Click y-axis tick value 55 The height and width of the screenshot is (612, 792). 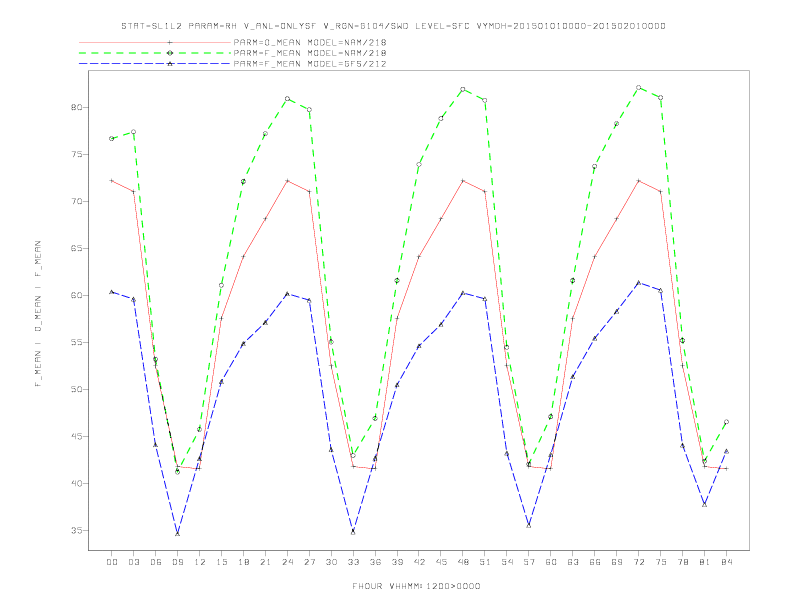[x=76, y=342]
